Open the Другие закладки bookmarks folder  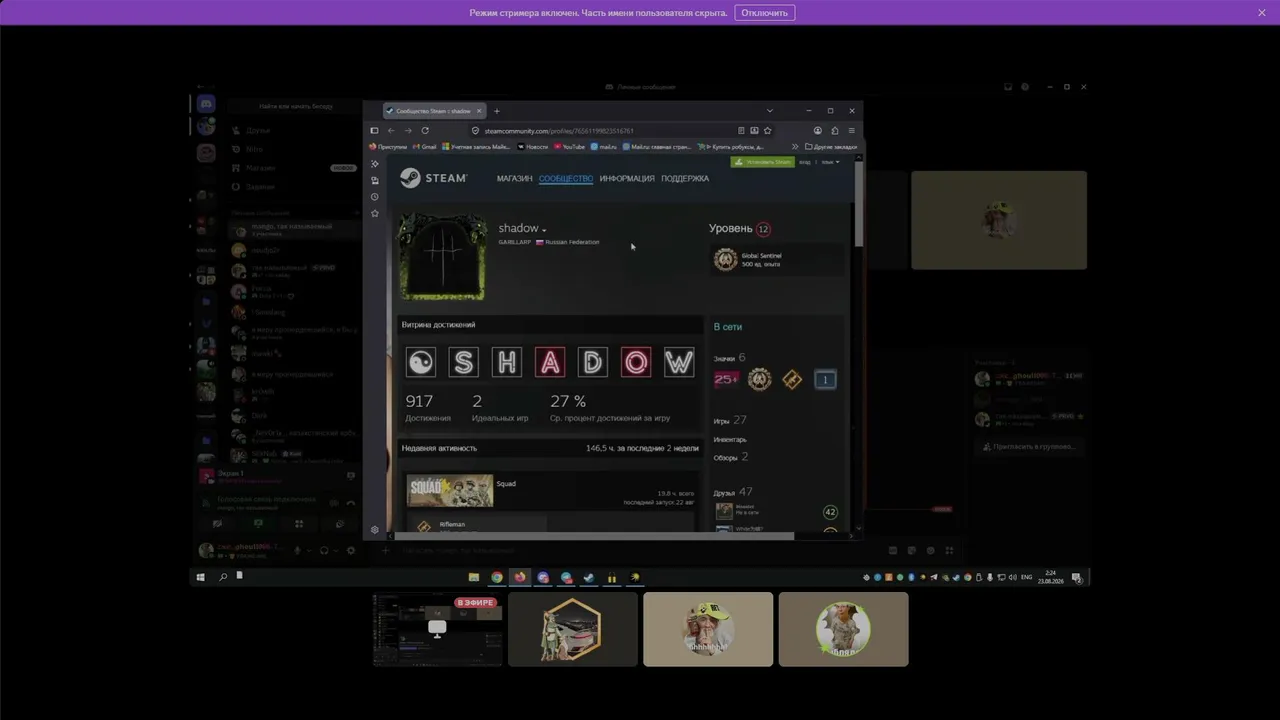pyautogui.click(x=831, y=147)
